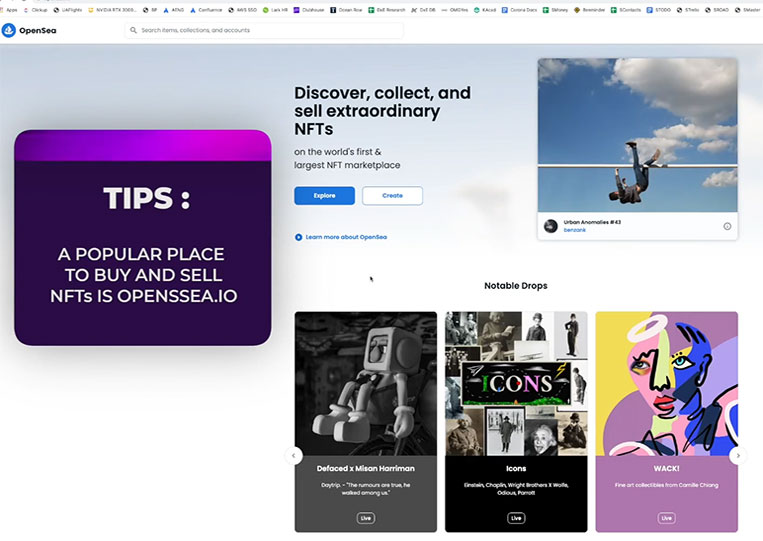763x541 pixels.
Task: Click the magnifier icon in the search bar
Action: coord(133,30)
